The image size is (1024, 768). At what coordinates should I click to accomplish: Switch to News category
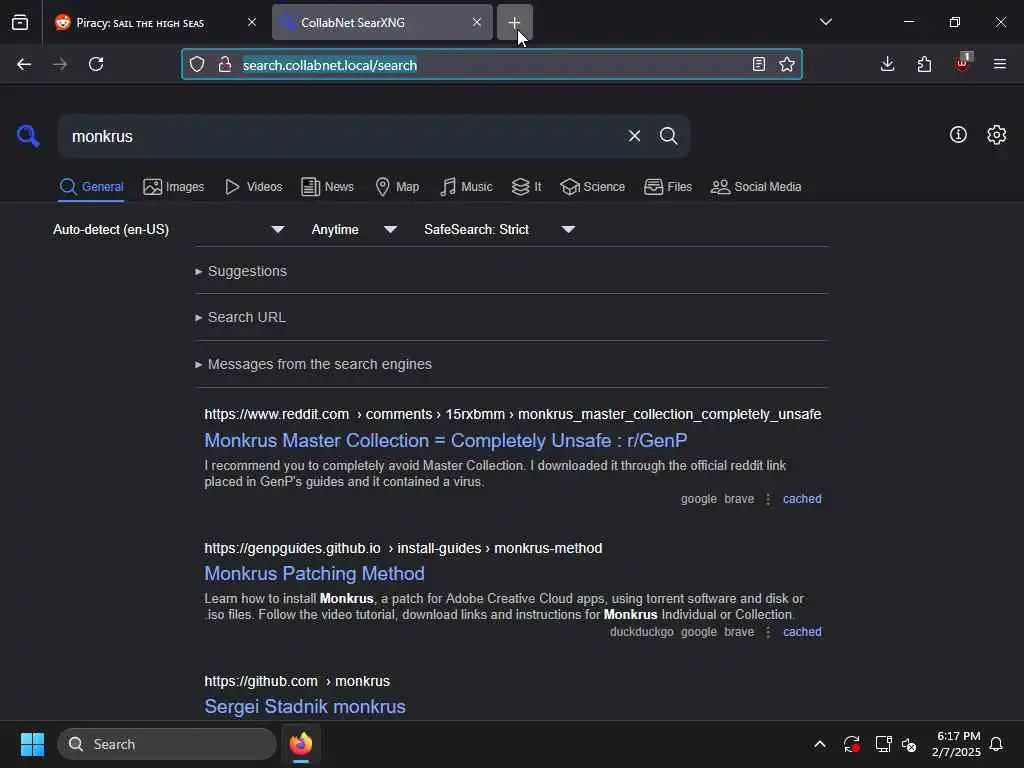(x=327, y=187)
